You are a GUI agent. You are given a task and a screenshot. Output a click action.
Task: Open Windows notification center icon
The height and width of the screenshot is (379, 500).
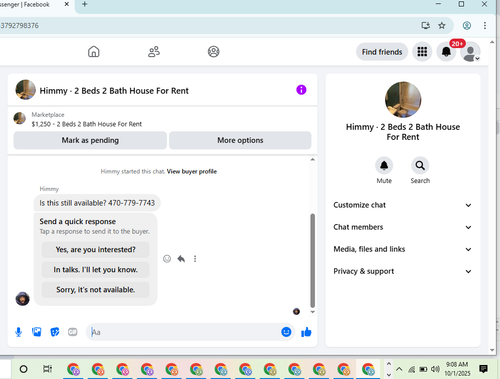pos(483,369)
